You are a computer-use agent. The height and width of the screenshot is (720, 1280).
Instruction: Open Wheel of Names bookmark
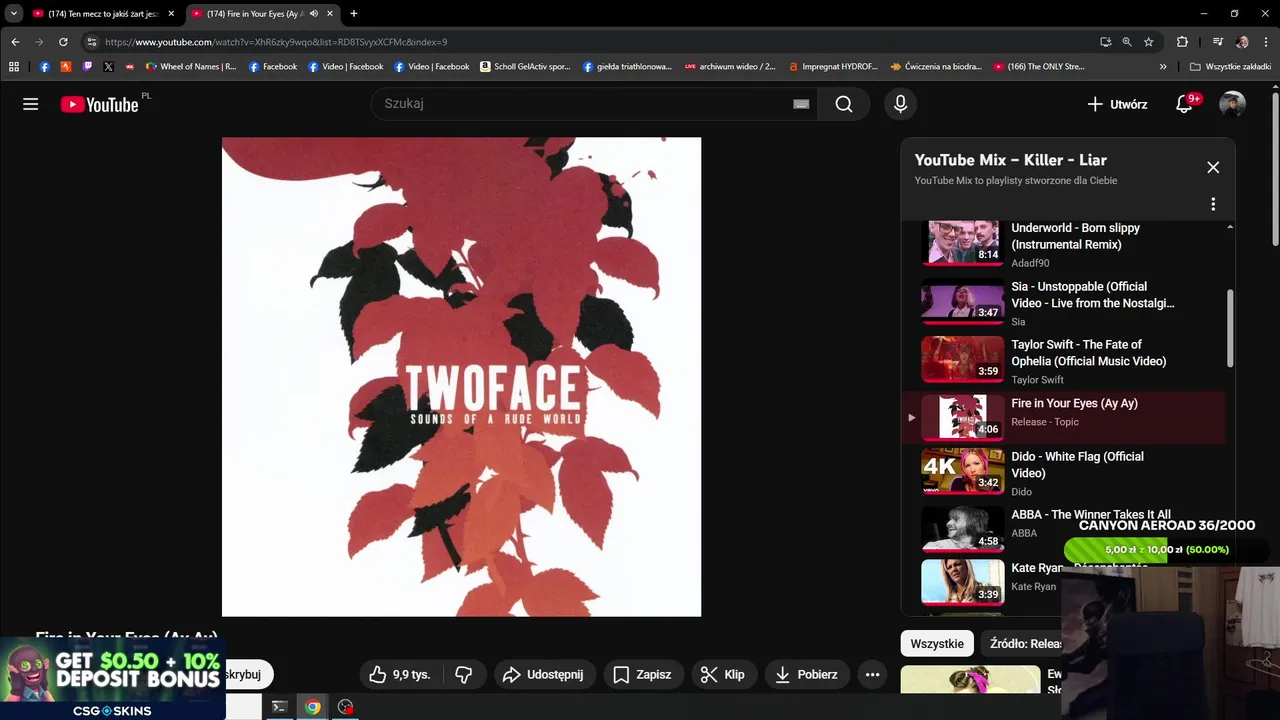tap(191, 67)
